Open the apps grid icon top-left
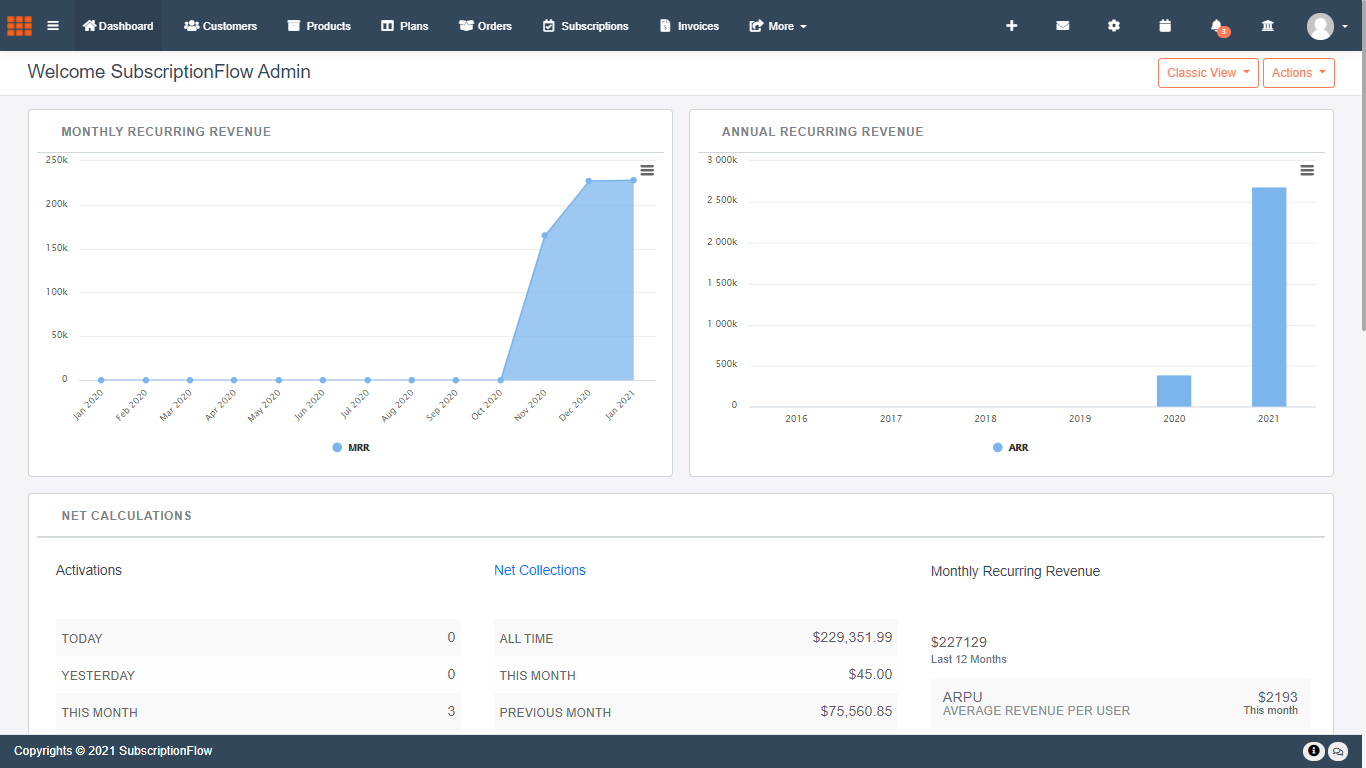The image size is (1366, 768). [19, 25]
